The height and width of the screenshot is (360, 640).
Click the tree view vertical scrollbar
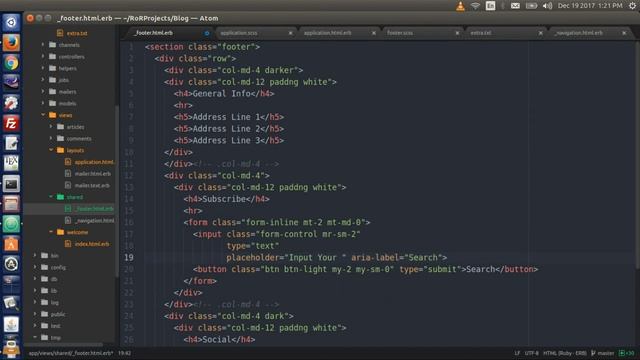point(117,190)
